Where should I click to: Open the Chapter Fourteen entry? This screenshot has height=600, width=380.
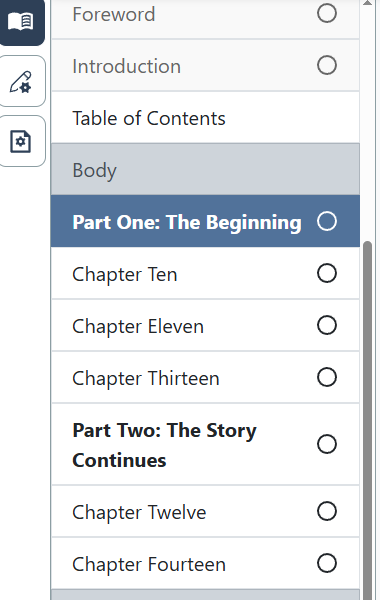pyautogui.click(x=205, y=564)
